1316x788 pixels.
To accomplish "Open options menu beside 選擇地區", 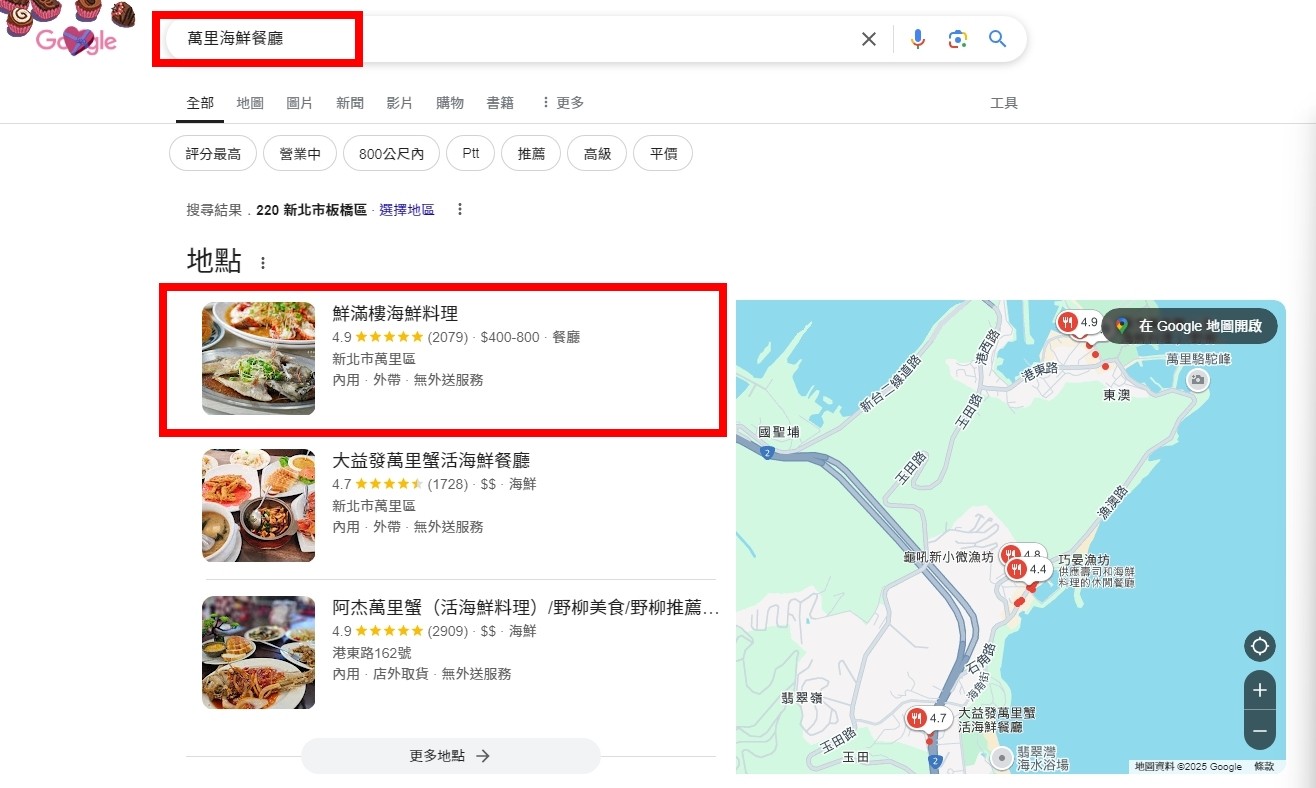I will pyautogui.click(x=460, y=210).
